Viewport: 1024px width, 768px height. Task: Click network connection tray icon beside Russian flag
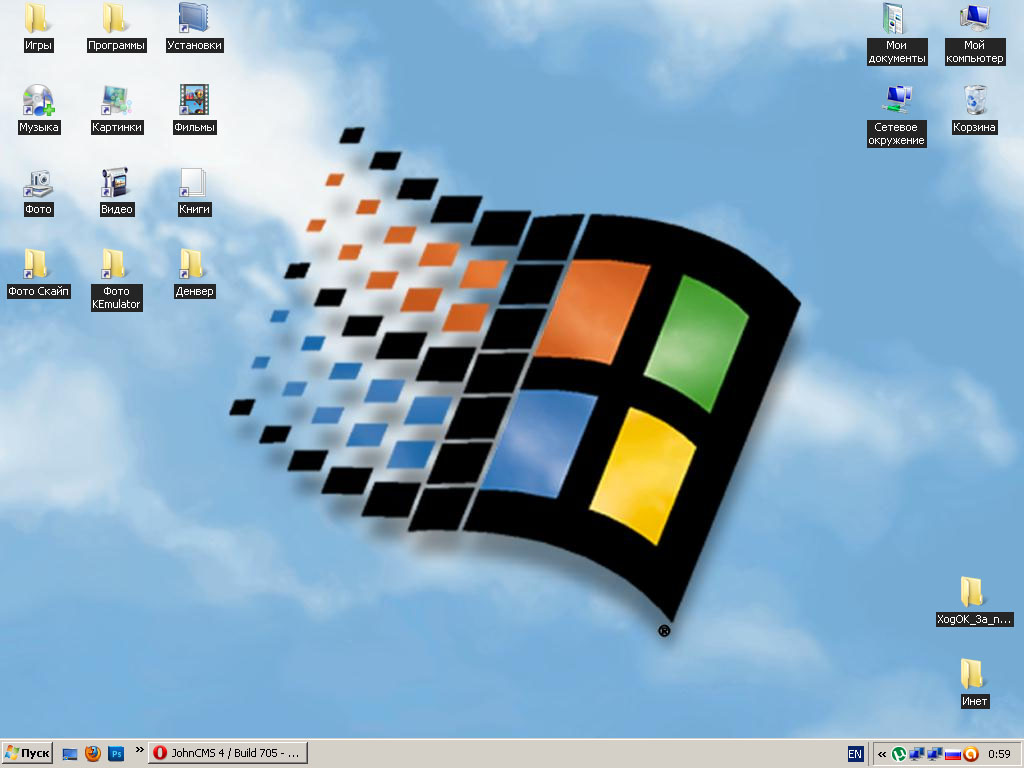(935, 754)
